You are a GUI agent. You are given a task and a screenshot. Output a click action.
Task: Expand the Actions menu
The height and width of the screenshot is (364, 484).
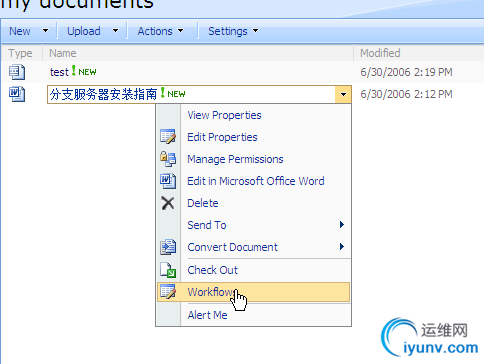point(161,31)
